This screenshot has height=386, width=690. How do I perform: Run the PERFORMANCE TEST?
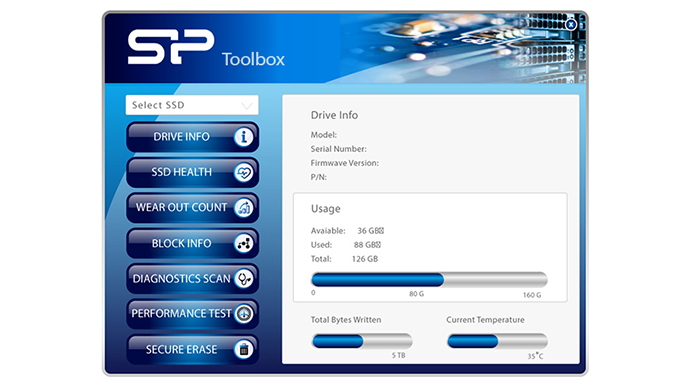pos(192,314)
